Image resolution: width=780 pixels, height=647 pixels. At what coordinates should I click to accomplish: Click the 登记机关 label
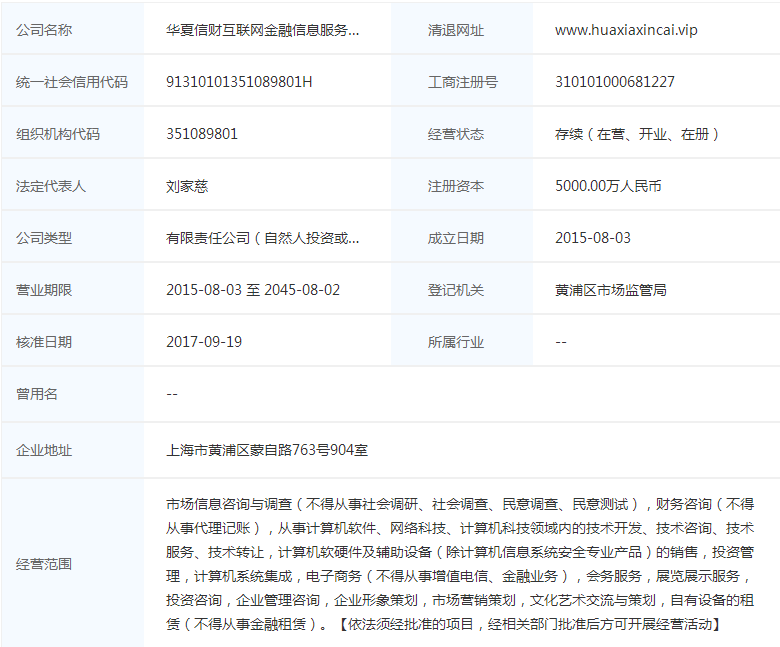tap(456, 290)
